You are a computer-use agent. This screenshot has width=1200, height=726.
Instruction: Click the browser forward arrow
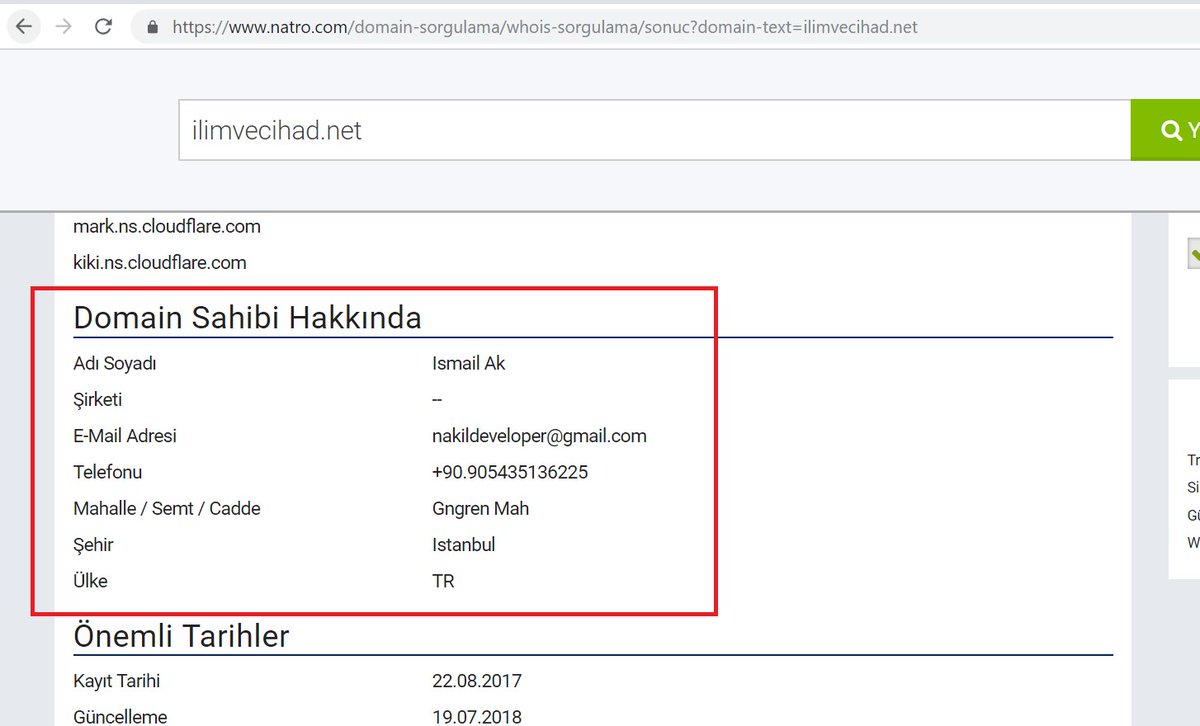tap(63, 27)
